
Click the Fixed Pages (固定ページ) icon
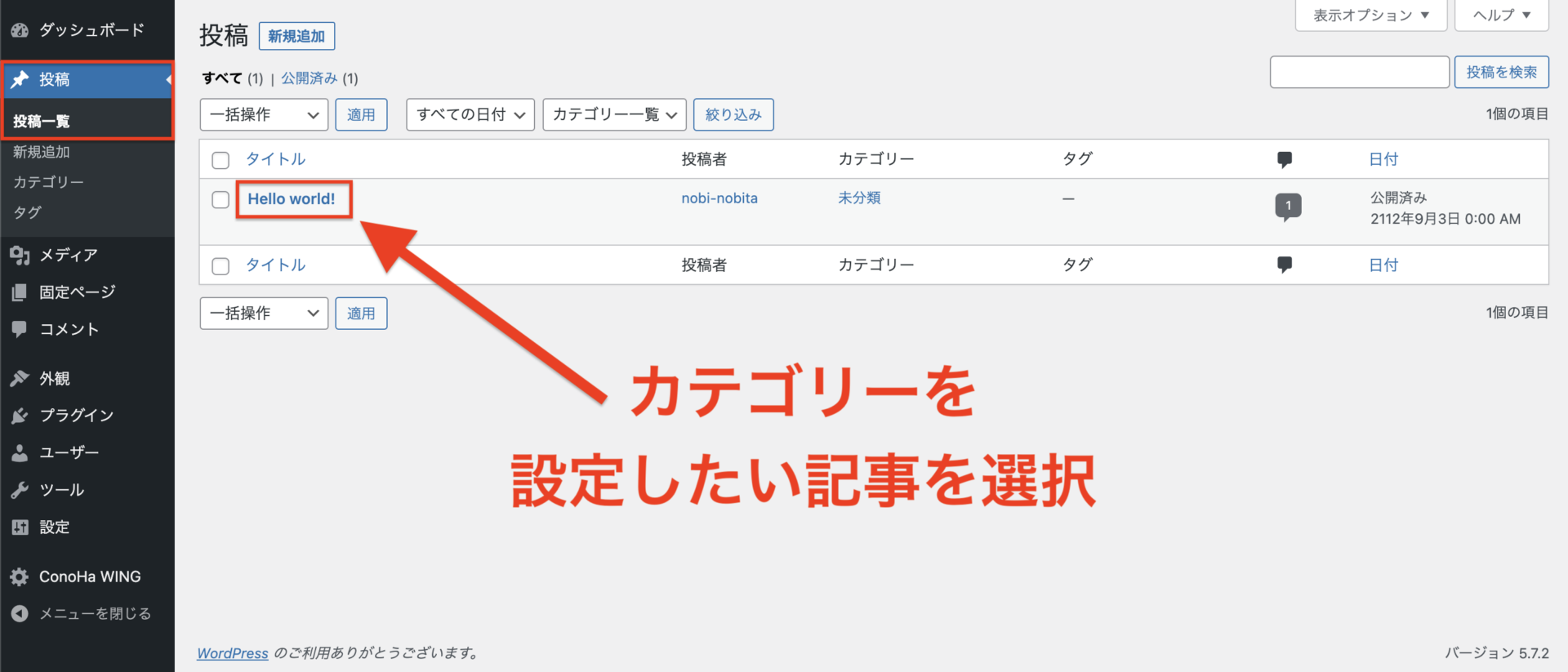[20, 292]
